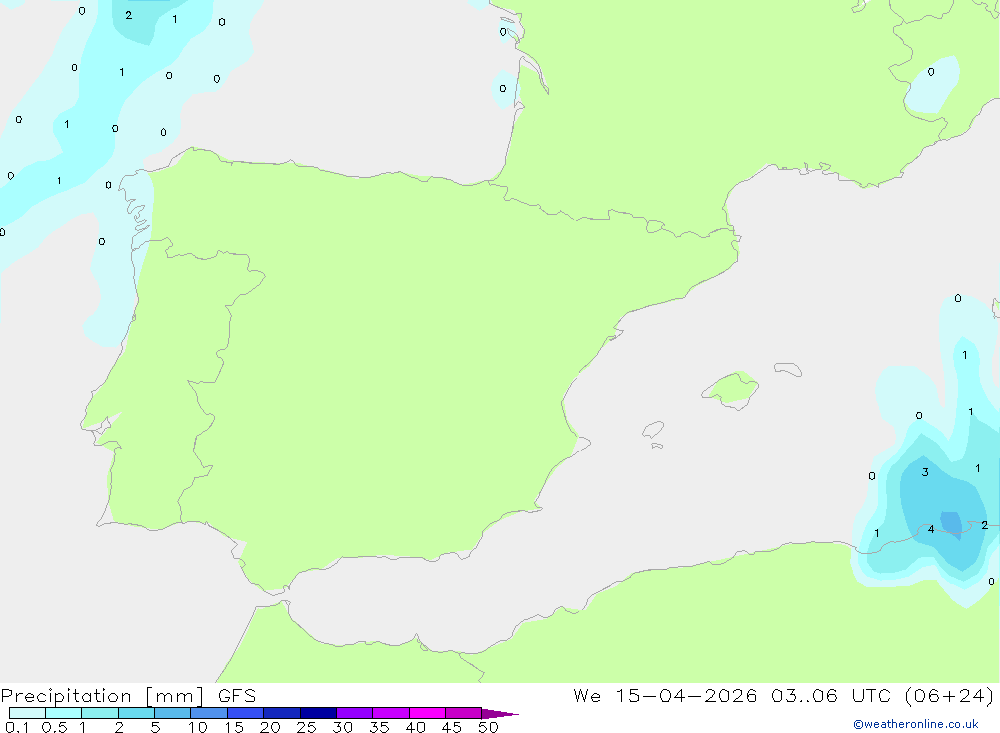
Task: Click the legend label '40'
Action: 415,727
